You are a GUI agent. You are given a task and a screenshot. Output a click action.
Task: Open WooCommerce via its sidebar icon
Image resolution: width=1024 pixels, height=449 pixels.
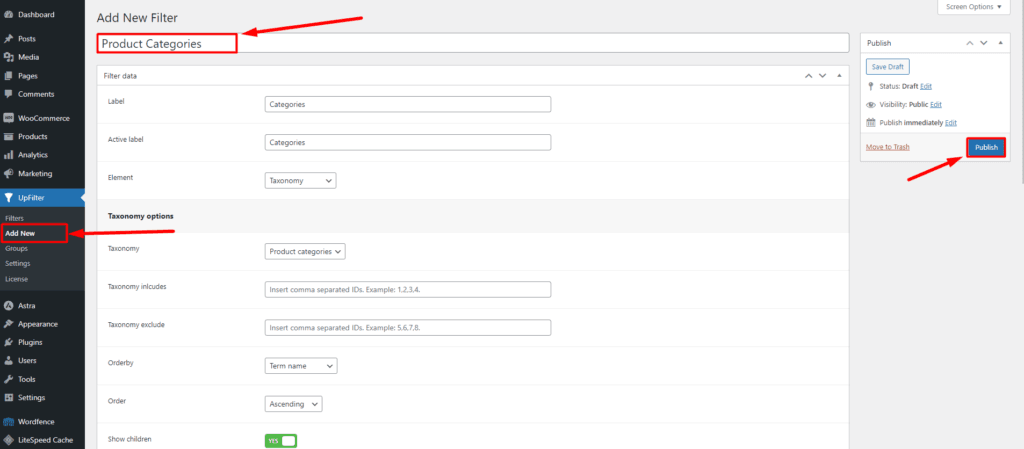pyautogui.click(x=9, y=118)
